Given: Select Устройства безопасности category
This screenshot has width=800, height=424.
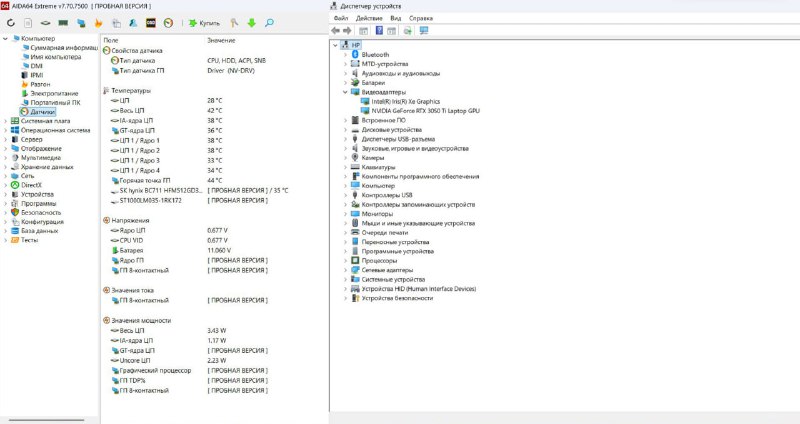Looking at the screenshot, I should click(397, 298).
